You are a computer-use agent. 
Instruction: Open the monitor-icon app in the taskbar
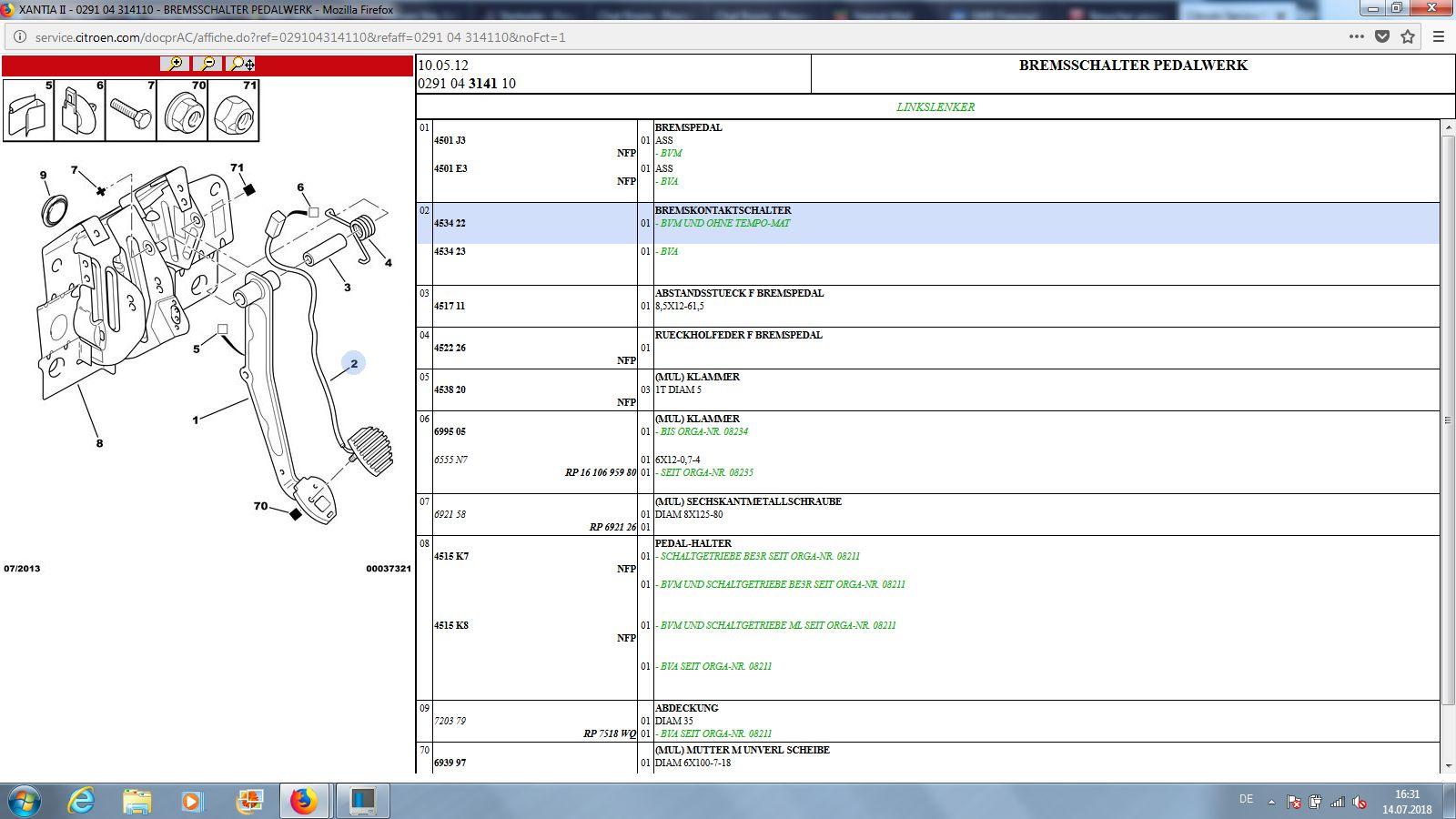pos(362,802)
